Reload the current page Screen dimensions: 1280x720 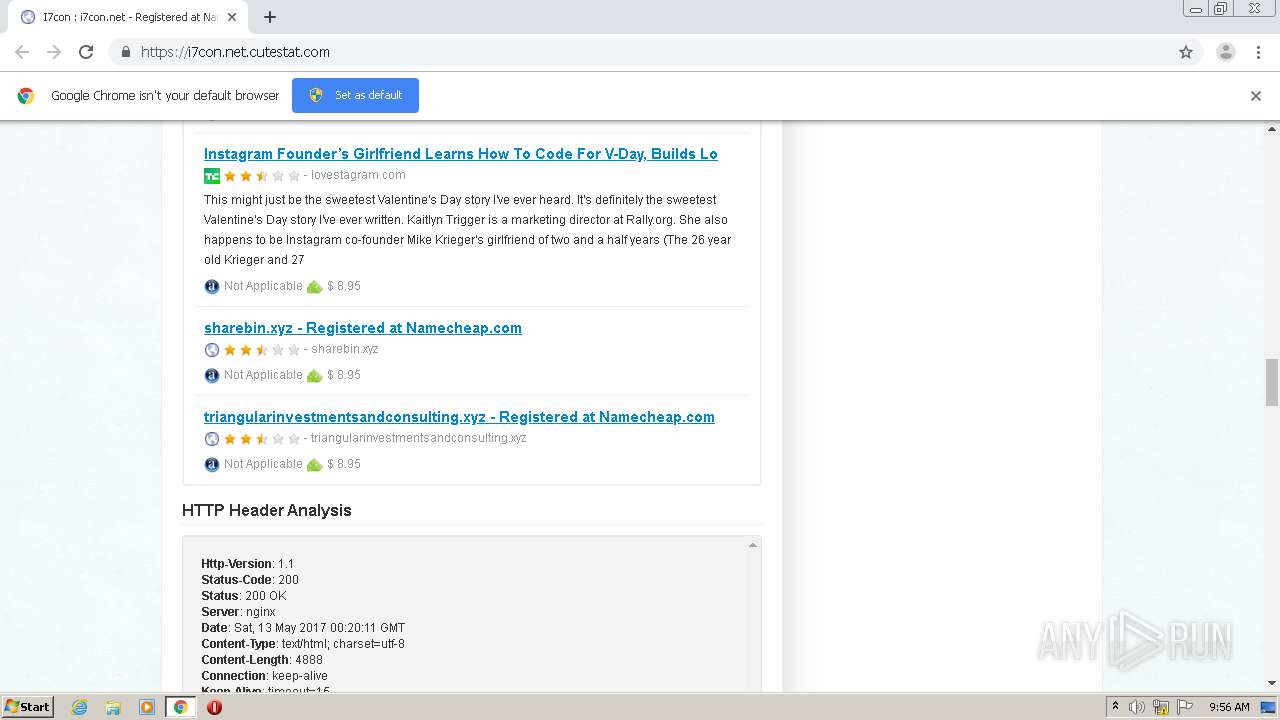coord(86,52)
